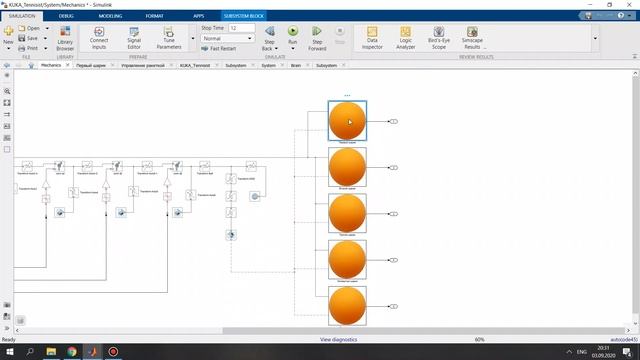The image size is (640, 360).
Task: Open Tune Parameters
Action: click(169, 38)
